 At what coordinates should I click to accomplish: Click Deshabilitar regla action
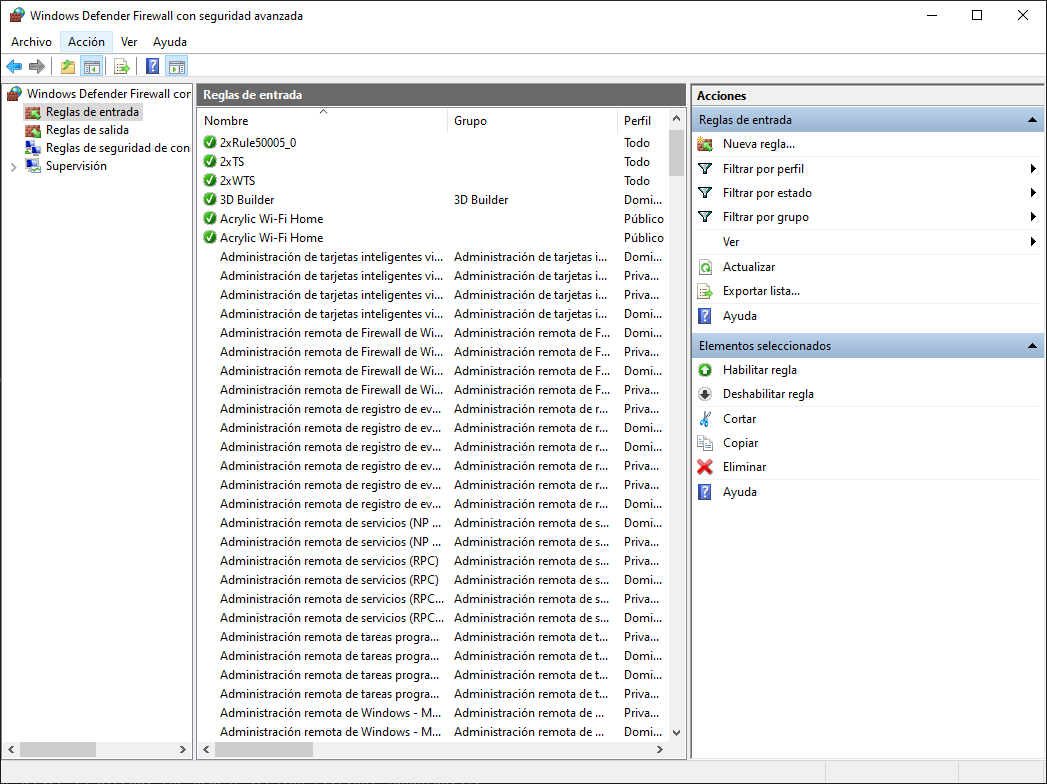coord(768,394)
